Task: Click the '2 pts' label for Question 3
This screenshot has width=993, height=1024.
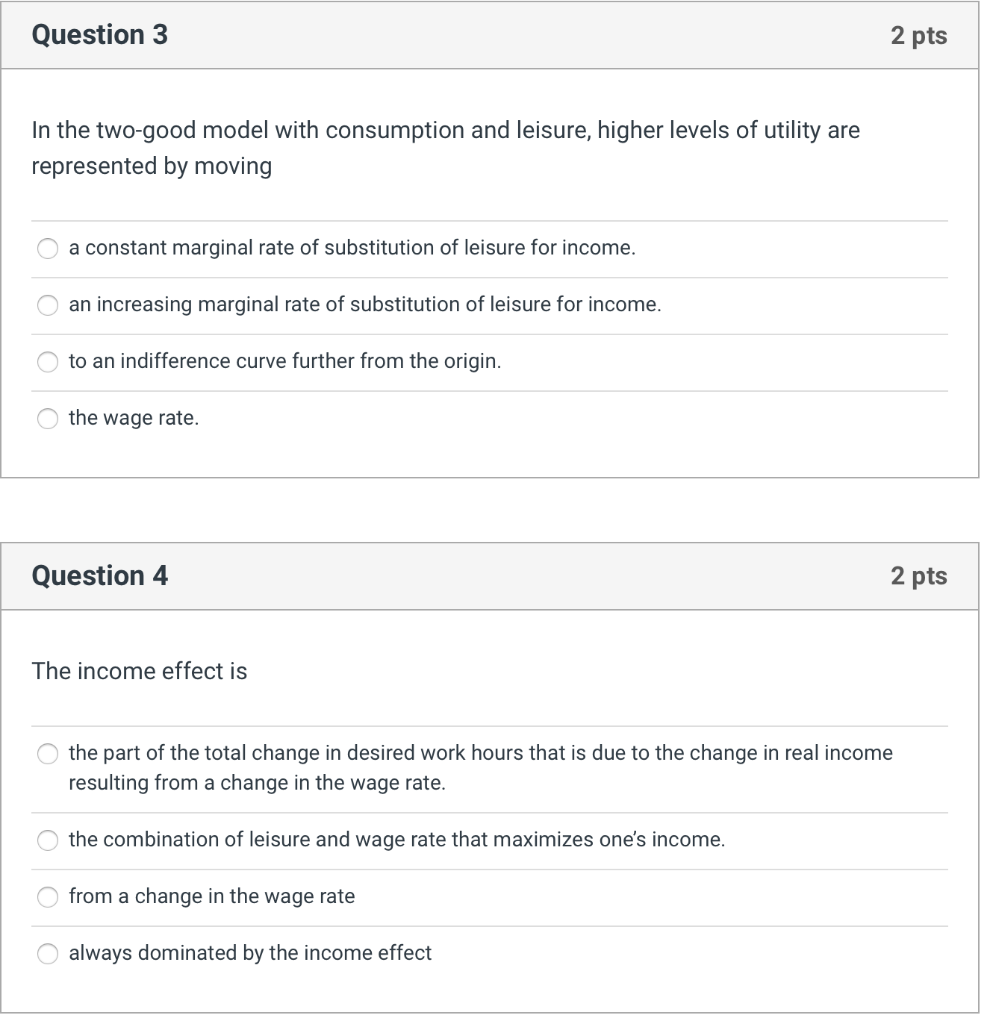Action: tap(920, 34)
